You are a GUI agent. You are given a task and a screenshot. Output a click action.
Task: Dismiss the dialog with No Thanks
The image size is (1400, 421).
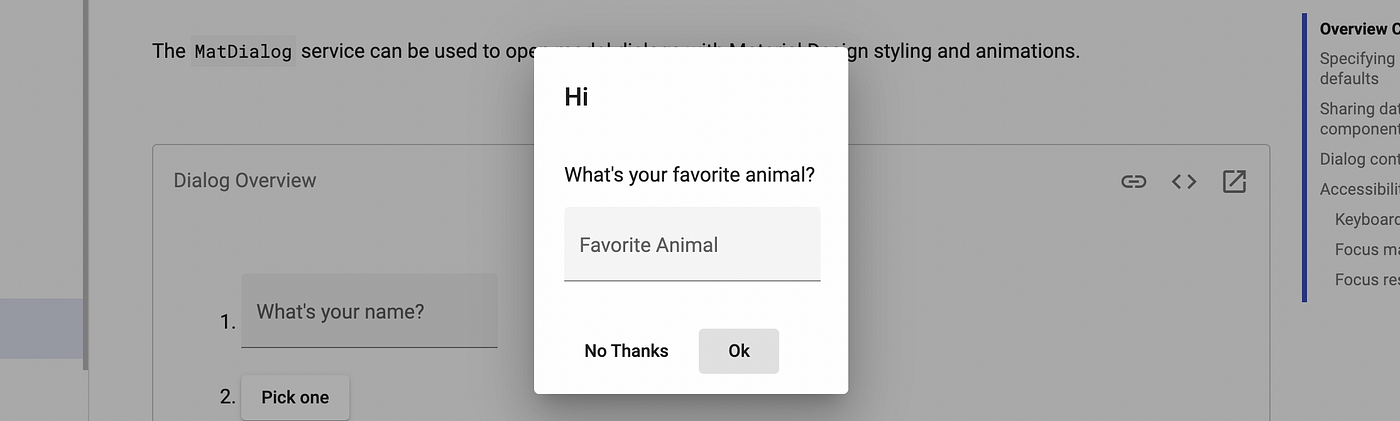[626, 351]
